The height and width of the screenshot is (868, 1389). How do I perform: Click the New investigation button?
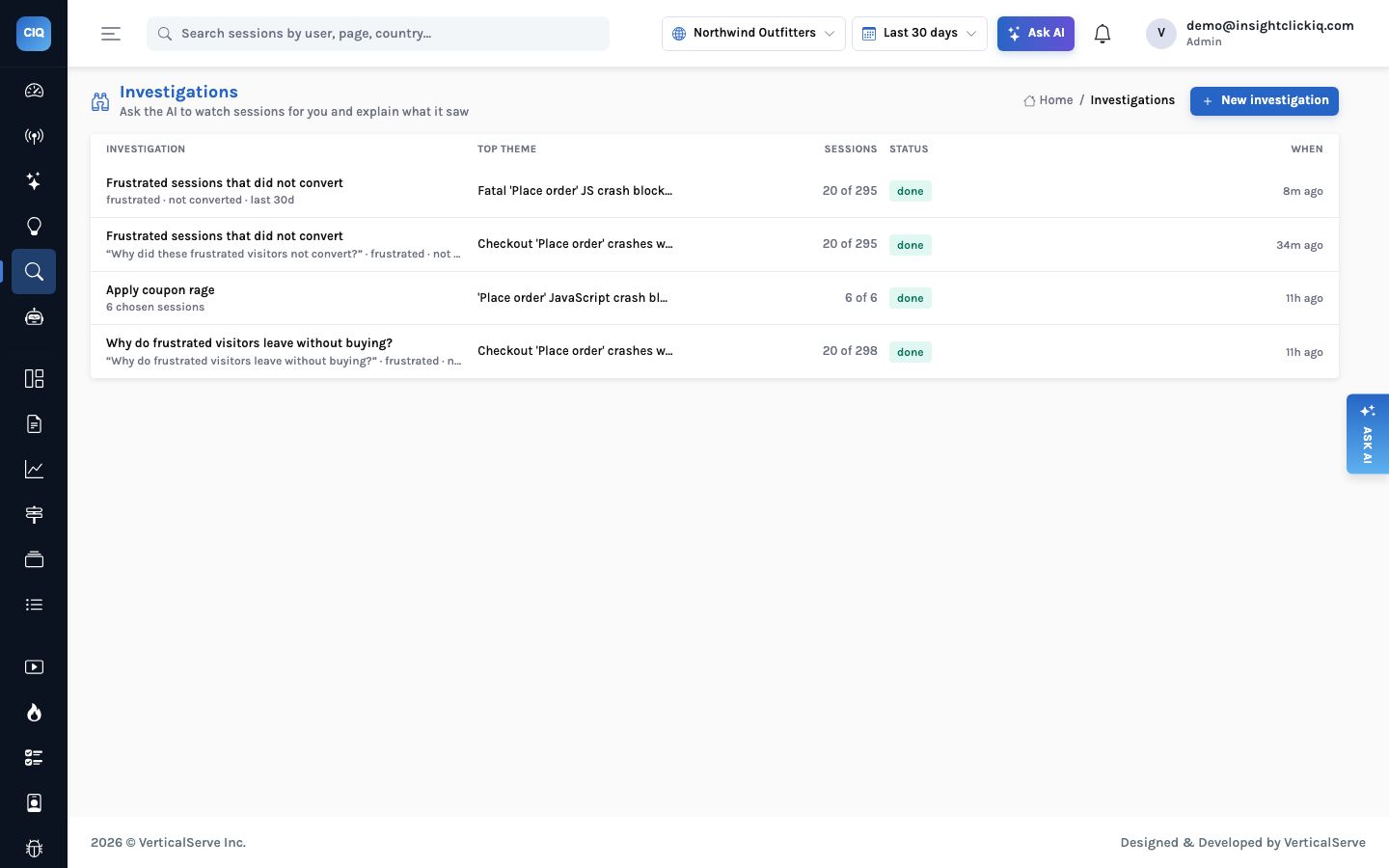pos(1265,101)
